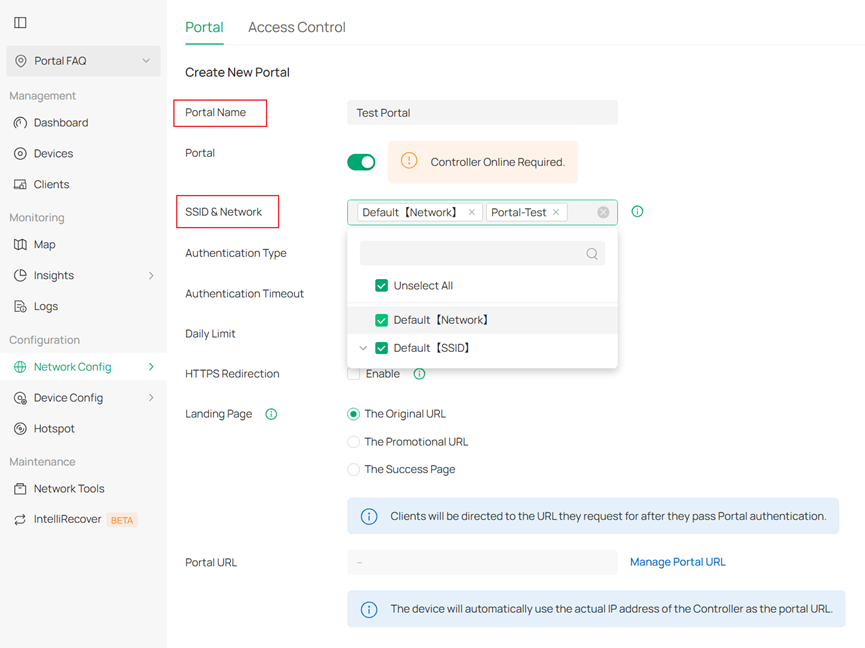Expand the Insights submenu
Viewport: 865px width, 648px height.
(151, 276)
